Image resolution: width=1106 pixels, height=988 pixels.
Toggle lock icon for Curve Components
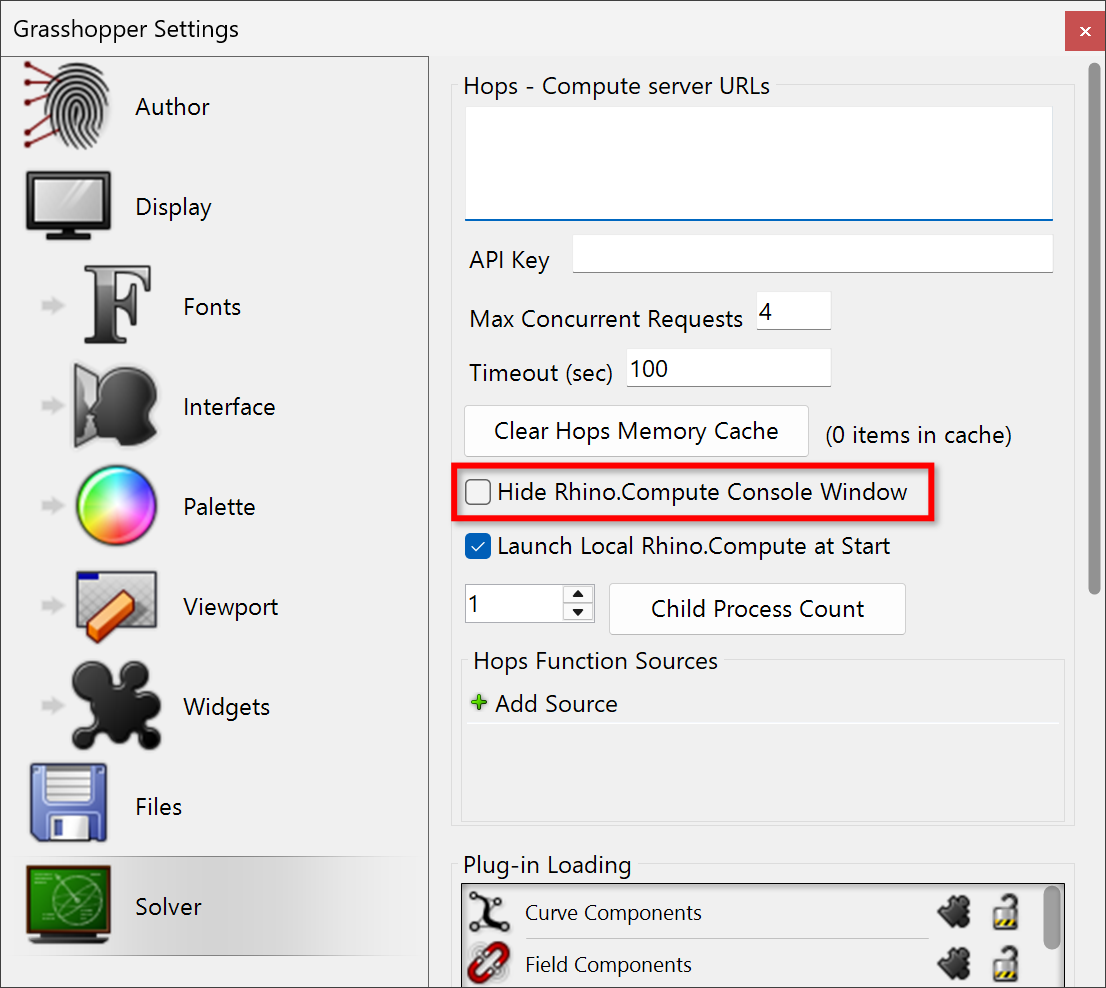click(1005, 913)
